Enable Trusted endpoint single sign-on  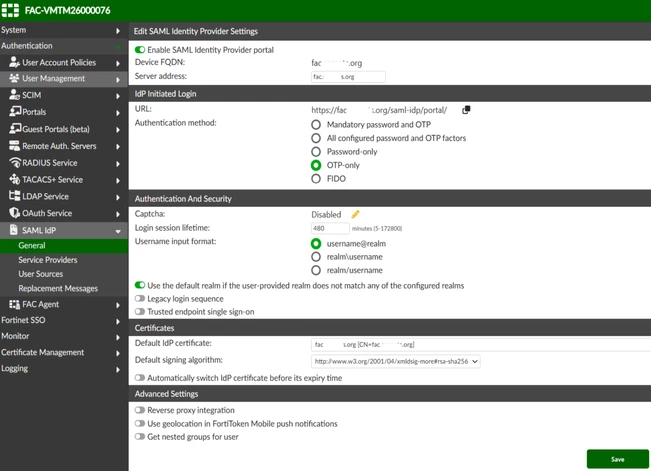pos(140,312)
